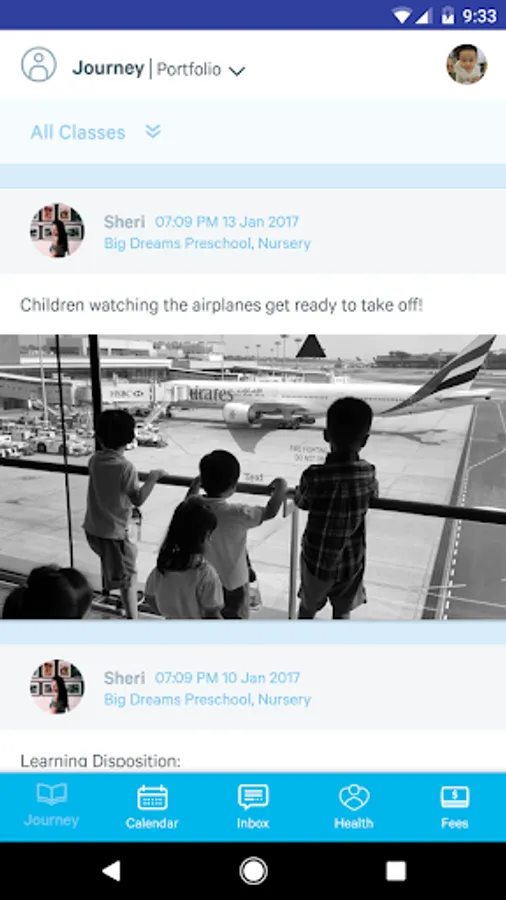Image resolution: width=506 pixels, height=900 pixels.
Task: Open the airplane photo with children
Action: 253,476
